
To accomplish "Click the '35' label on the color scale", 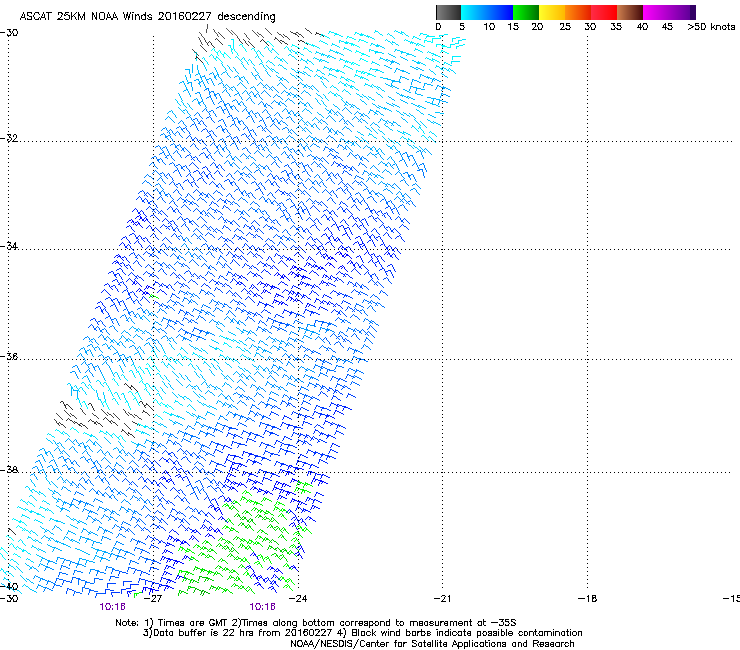I will 615,27.
